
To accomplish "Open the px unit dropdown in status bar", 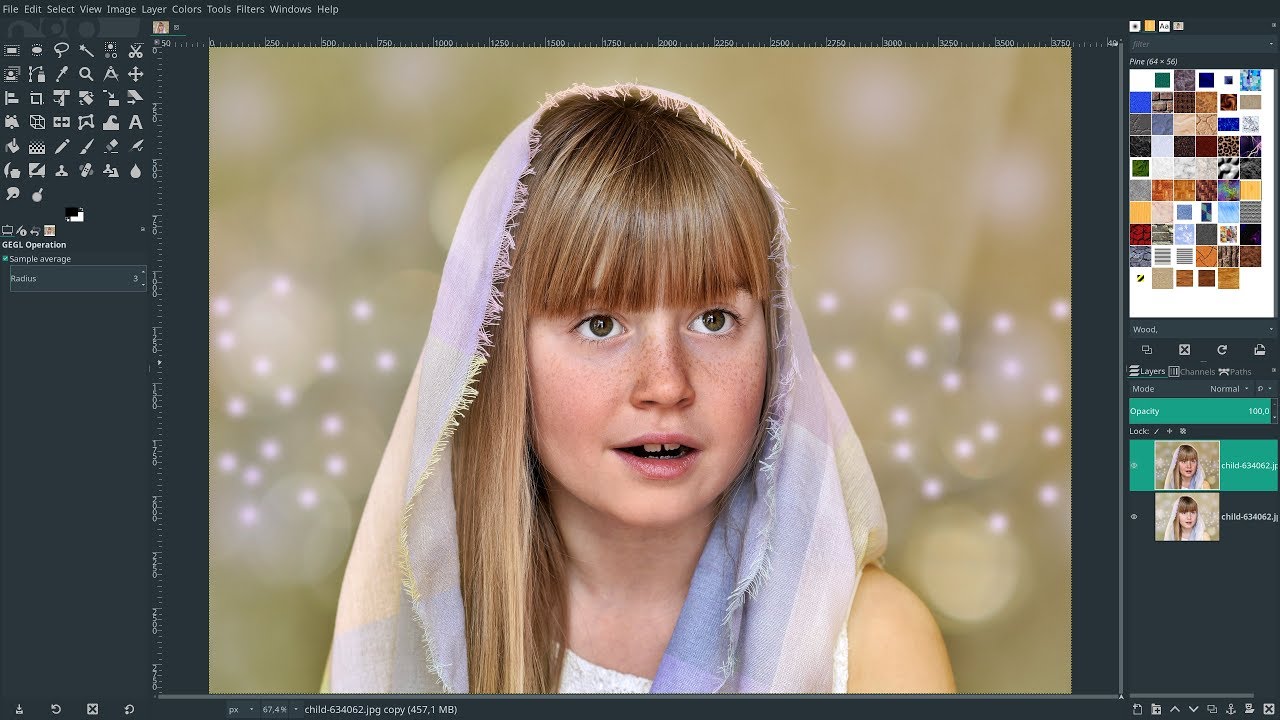I will coord(240,709).
